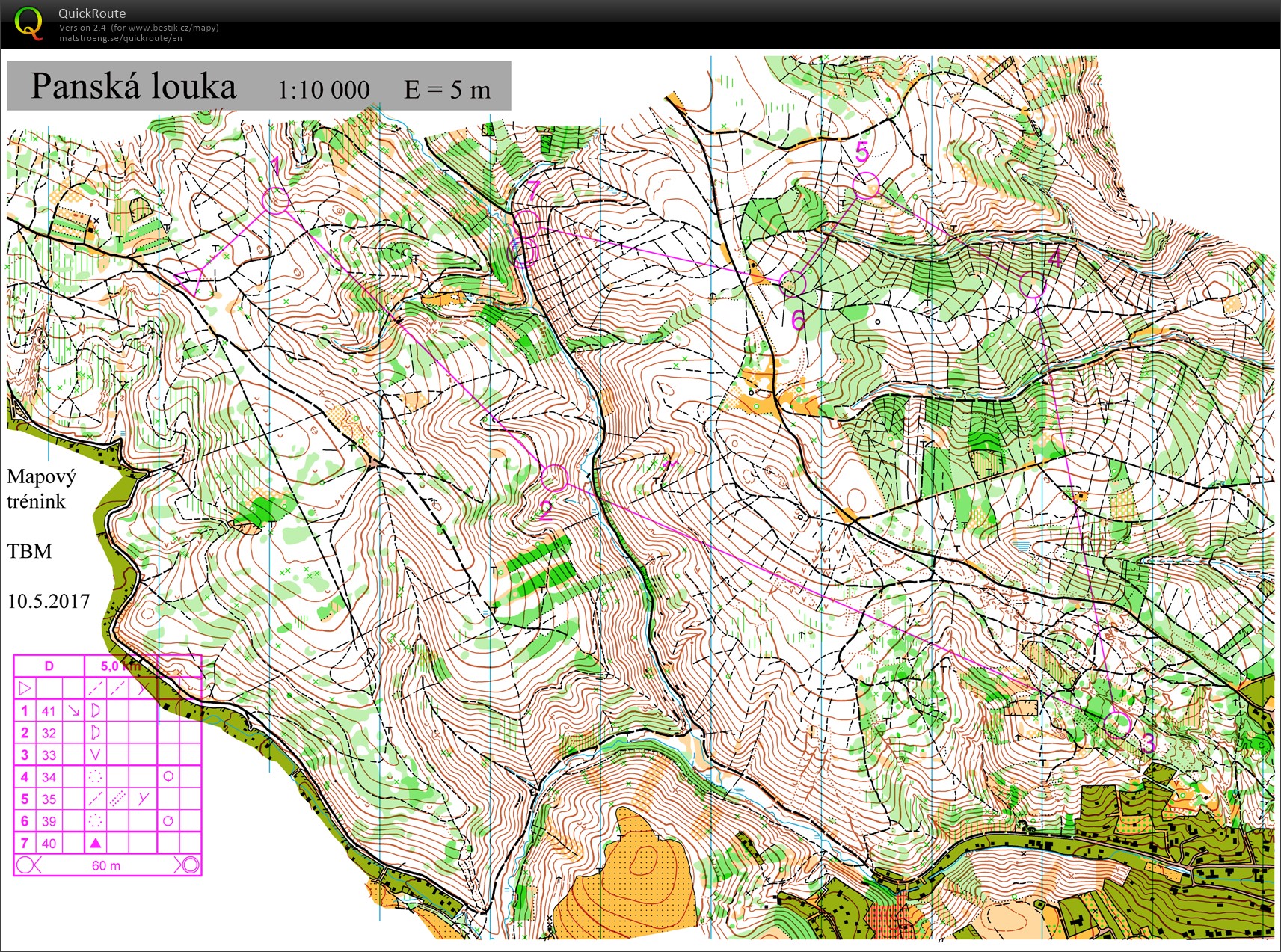1281x952 pixels.
Task: Click the date text 10.5.2017
Action: click(49, 601)
